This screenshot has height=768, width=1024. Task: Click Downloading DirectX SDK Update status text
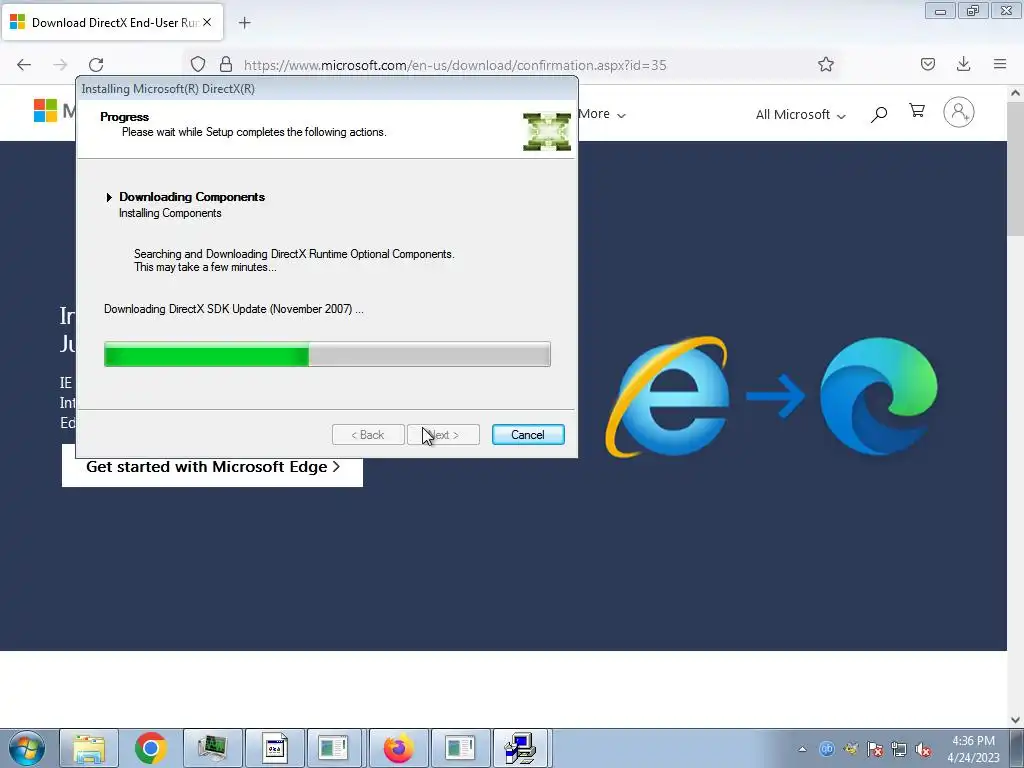[234, 309]
